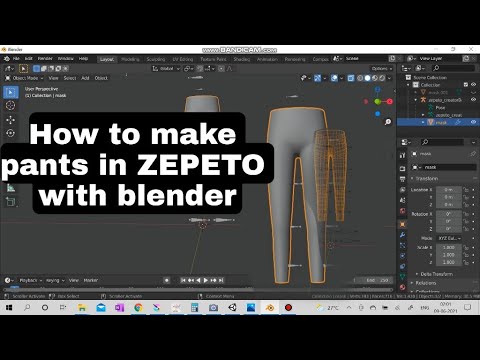Switch to the Modeling workspace tab
The image size is (480, 360).
pyautogui.click(x=130, y=59)
